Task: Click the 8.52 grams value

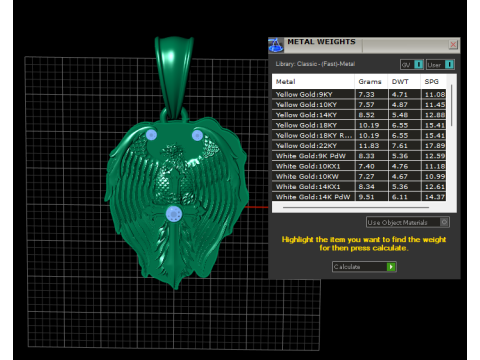Action: 366,115
